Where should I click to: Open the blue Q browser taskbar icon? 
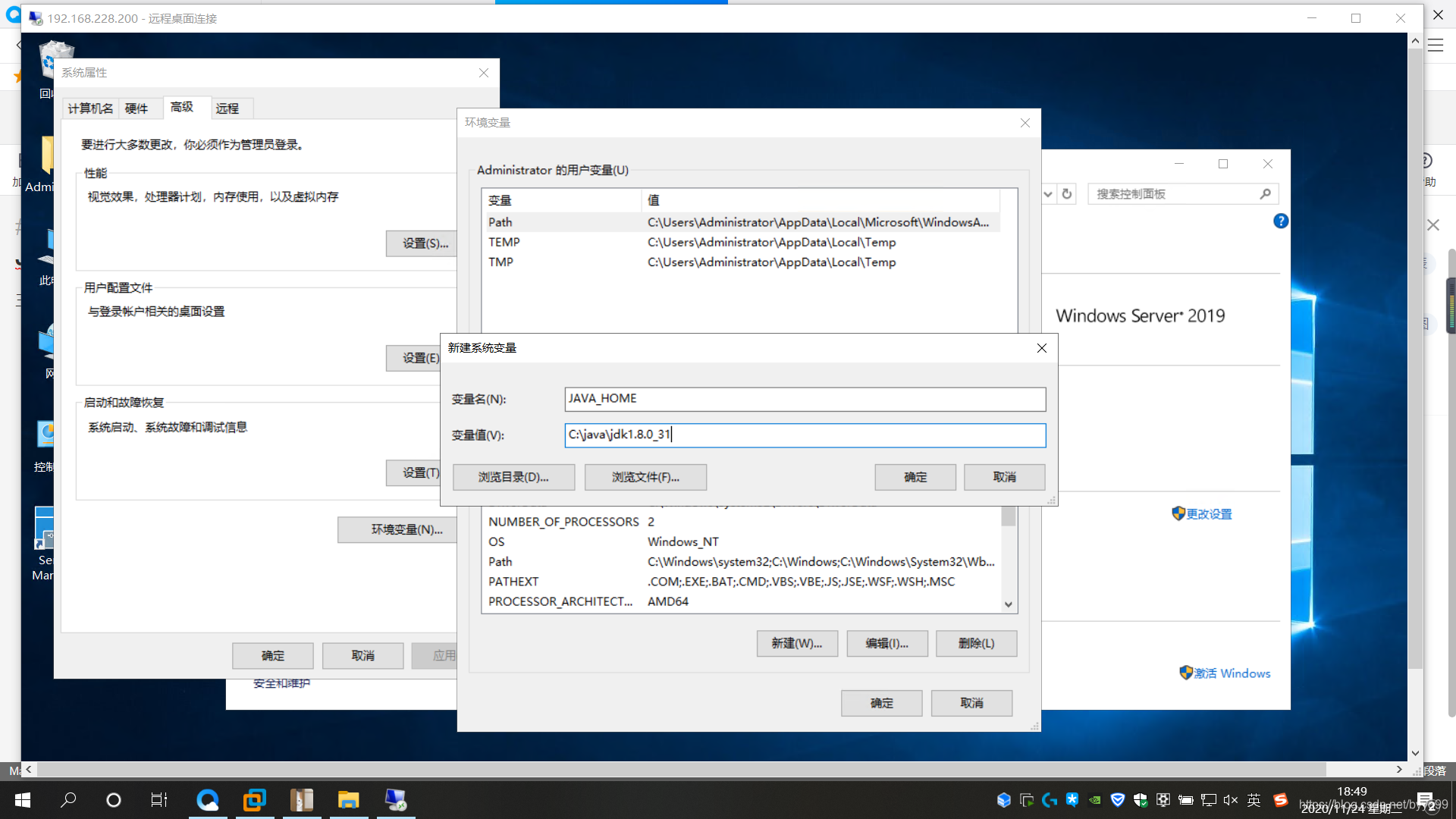point(208,800)
